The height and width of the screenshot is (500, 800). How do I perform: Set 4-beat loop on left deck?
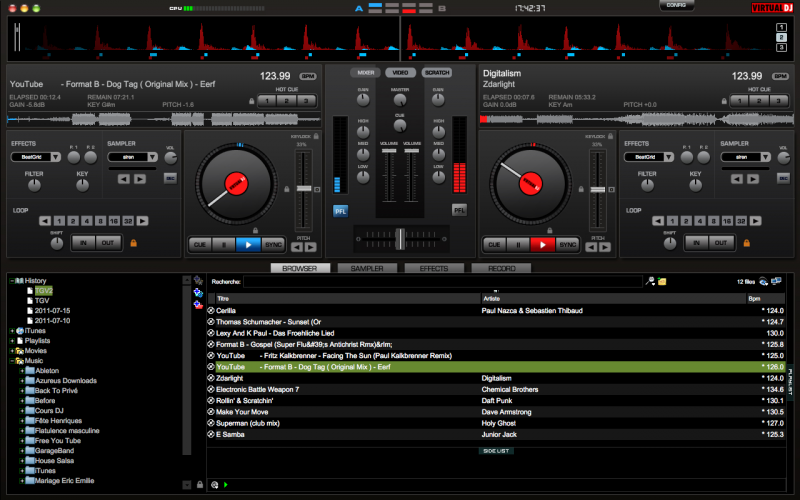86,221
